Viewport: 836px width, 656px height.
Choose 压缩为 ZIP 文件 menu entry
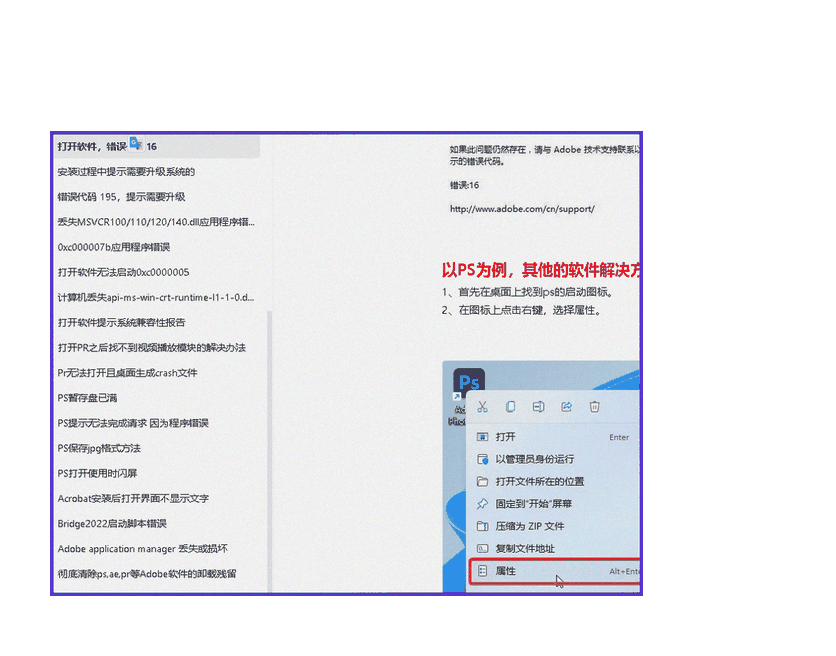(x=553, y=526)
